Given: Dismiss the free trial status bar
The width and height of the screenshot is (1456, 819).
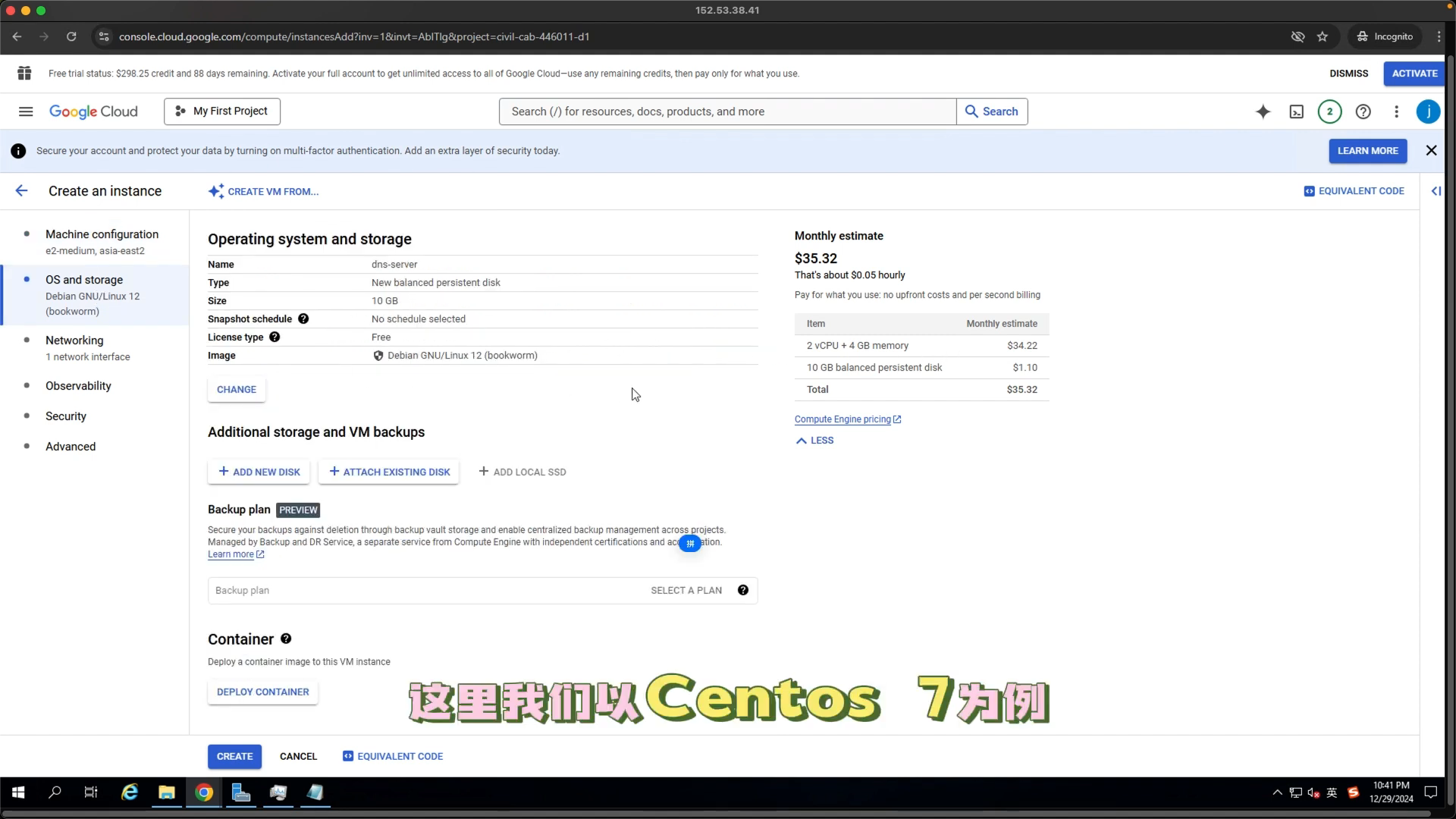Looking at the screenshot, I should click(1348, 74).
